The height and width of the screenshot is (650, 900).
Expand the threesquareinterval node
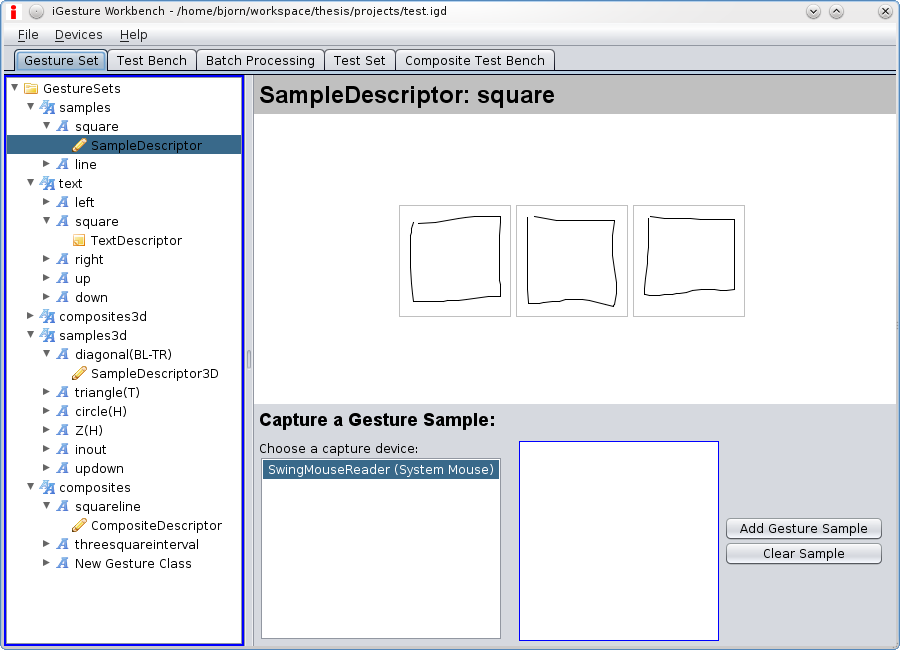(47, 544)
